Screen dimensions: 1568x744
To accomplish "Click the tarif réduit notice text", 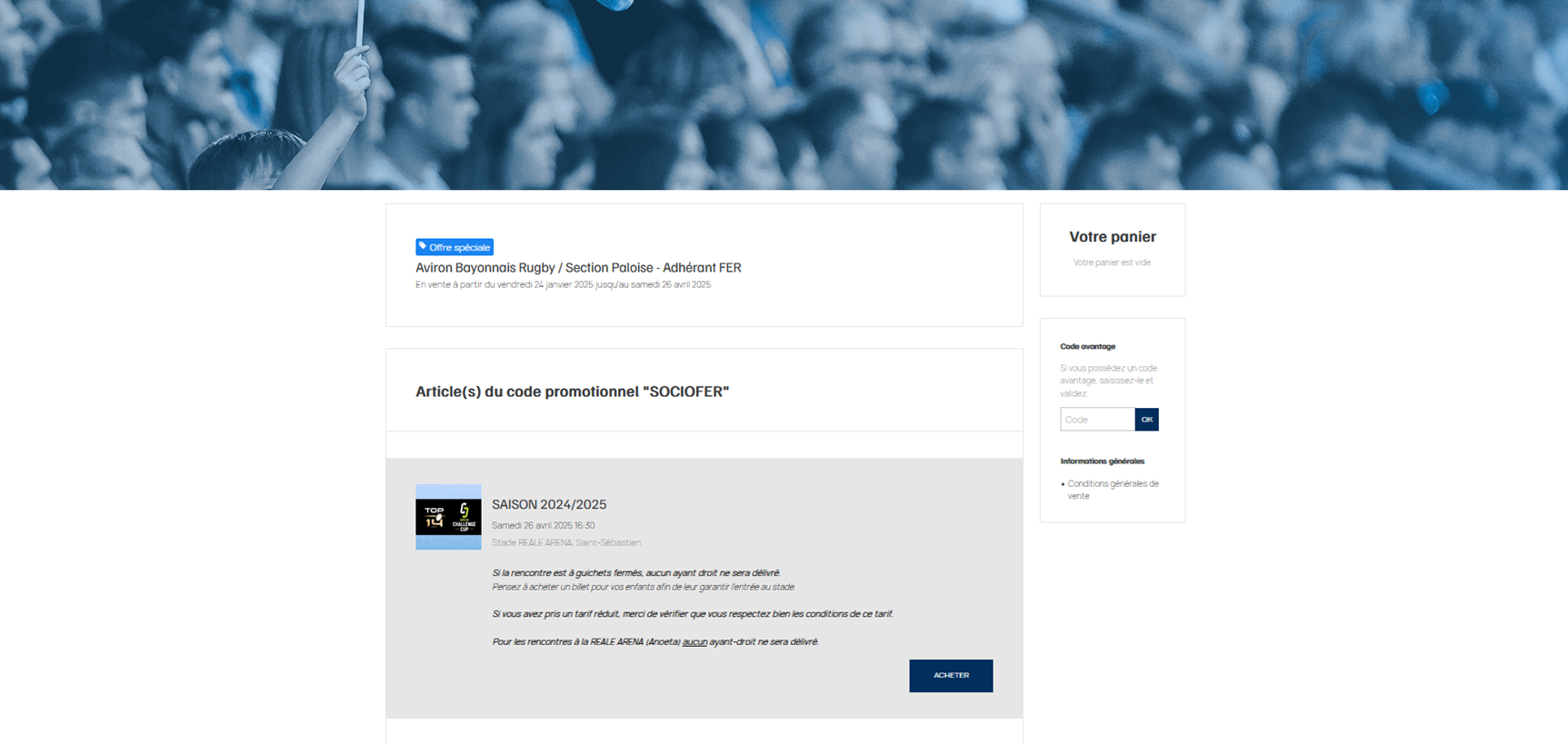I will [692, 614].
